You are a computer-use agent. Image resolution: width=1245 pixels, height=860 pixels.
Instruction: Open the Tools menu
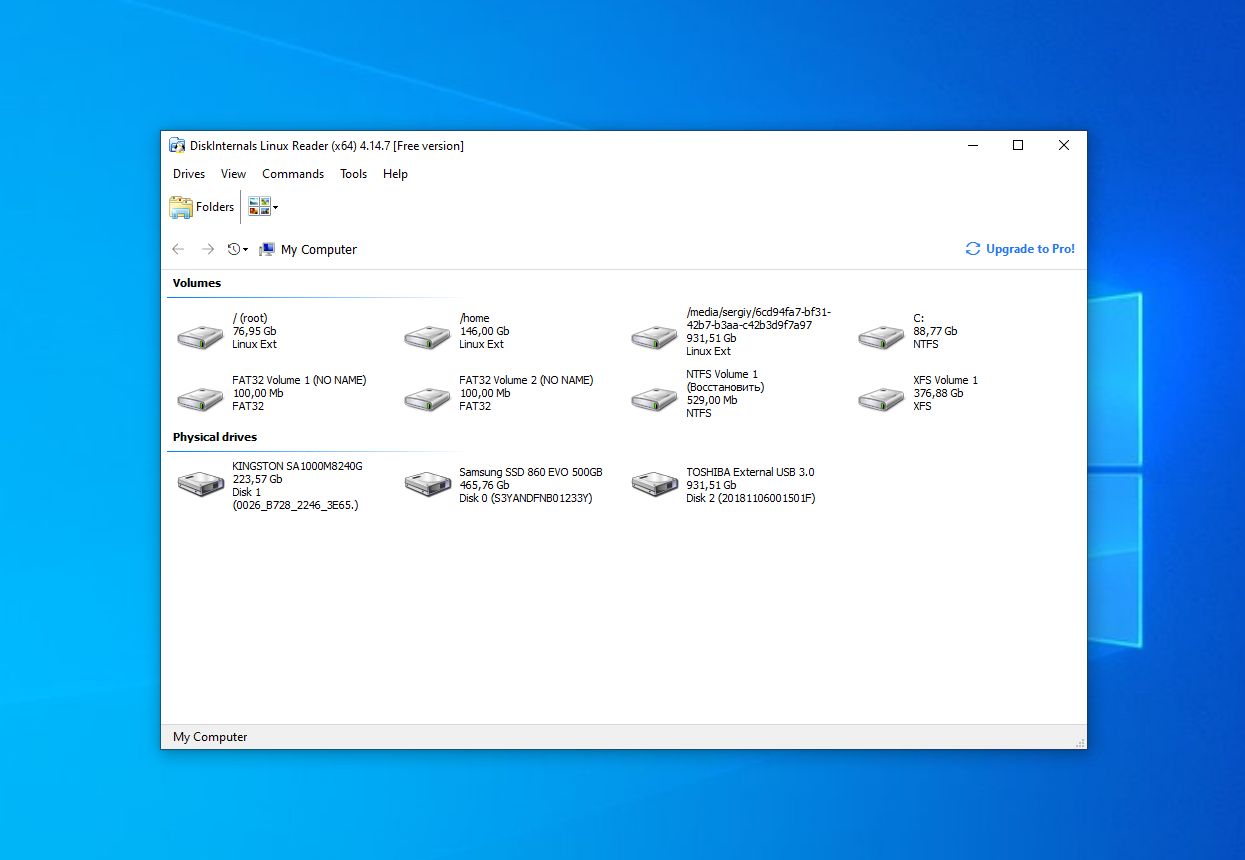tap(353, 173)
